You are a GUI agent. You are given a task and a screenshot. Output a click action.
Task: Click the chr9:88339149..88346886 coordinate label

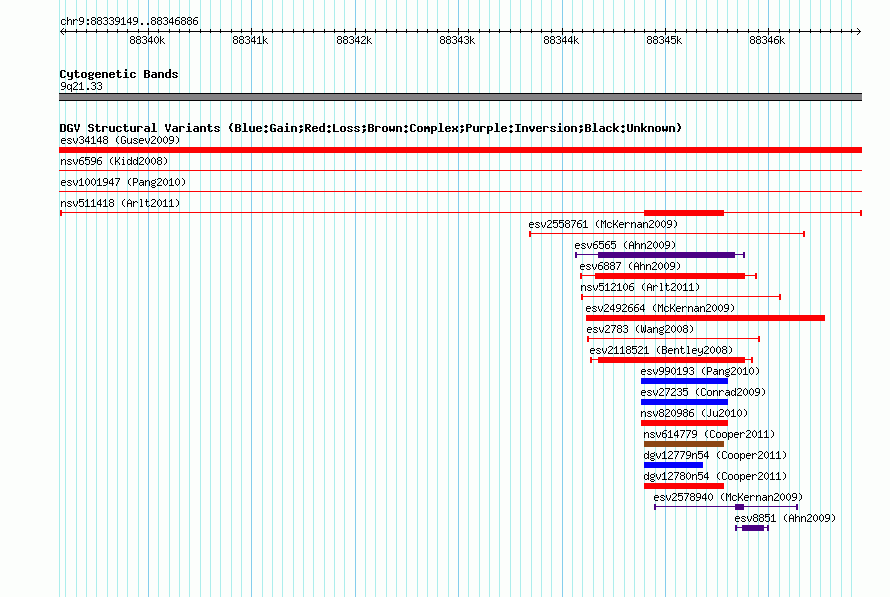[x=129, y=21]
